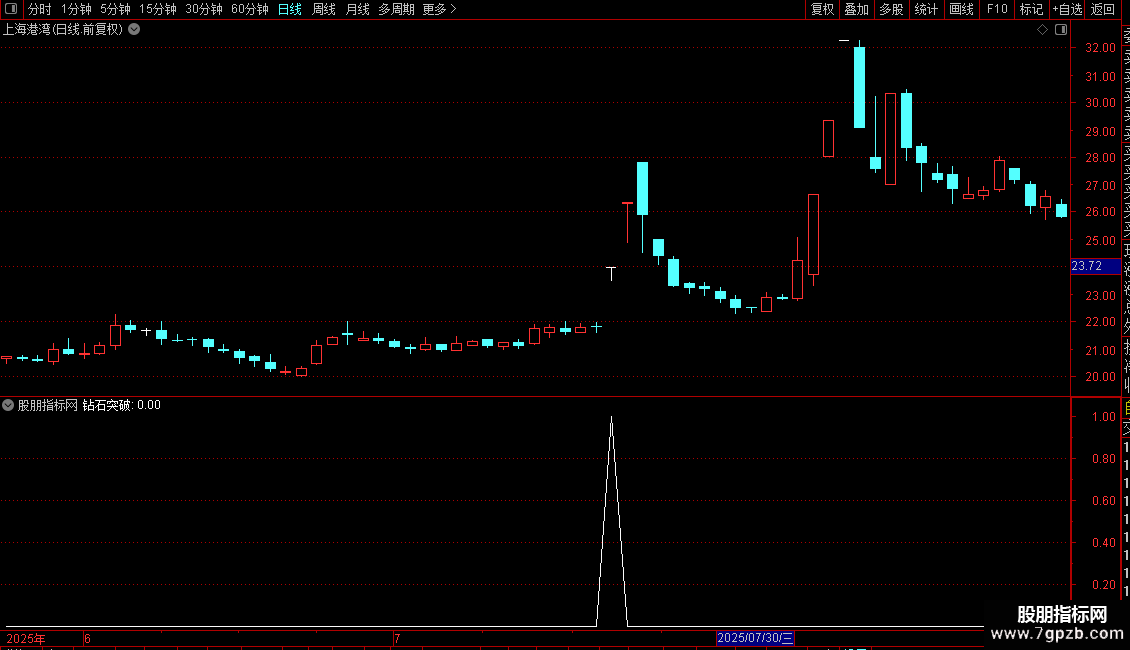Open the F10 company info
The height and width of the screenshot is (650, 1130).
click(997, 9)
